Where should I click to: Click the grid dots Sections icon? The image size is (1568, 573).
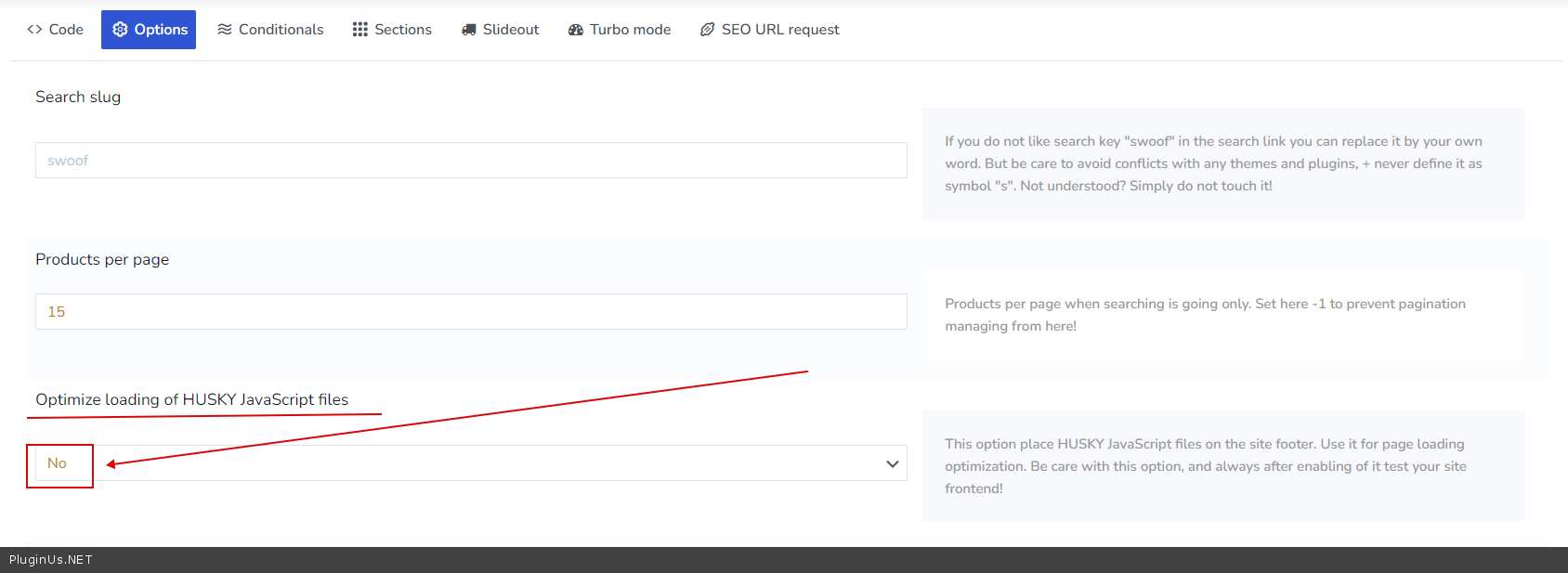tap(360, 30)
